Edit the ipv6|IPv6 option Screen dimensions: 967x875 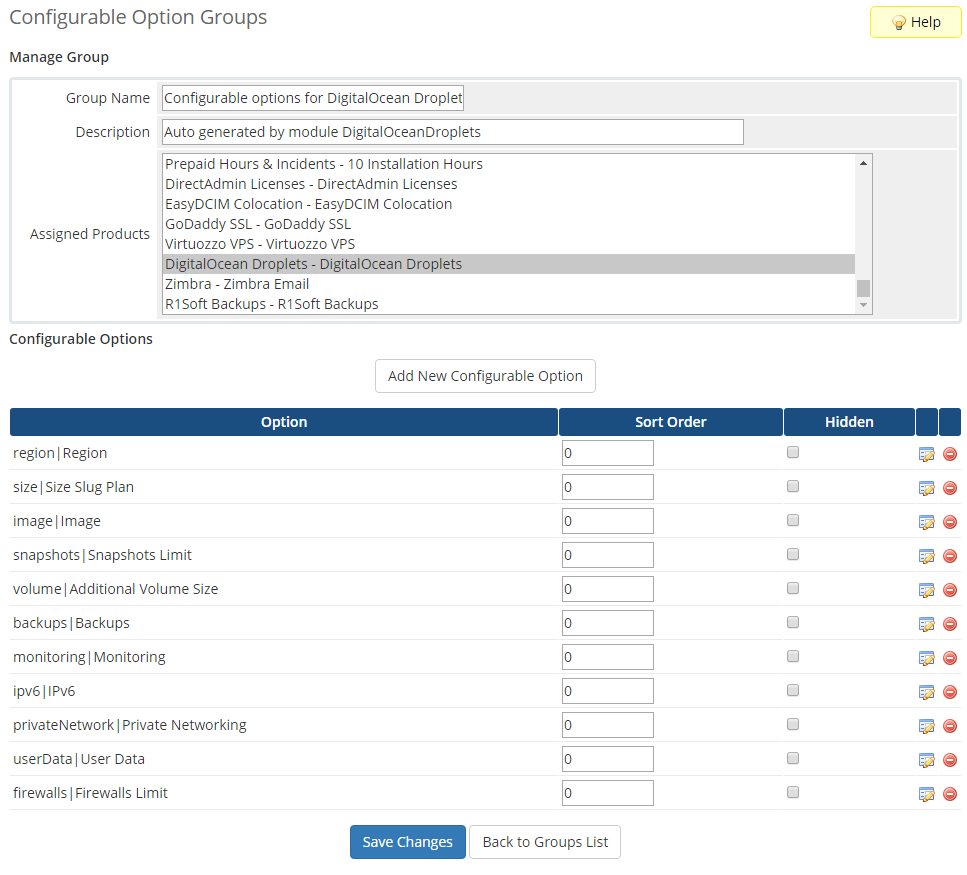926,692
